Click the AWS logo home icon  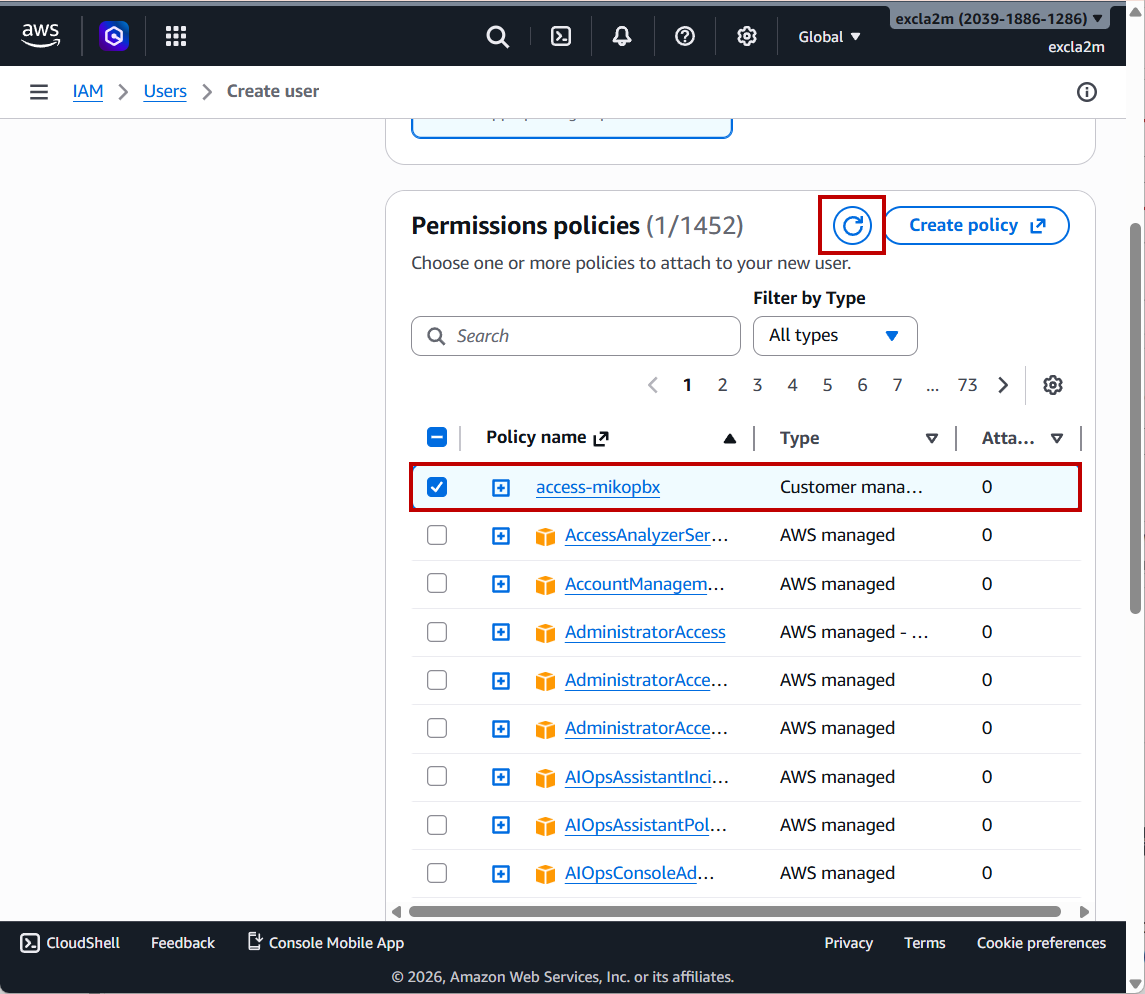(41, 36)
